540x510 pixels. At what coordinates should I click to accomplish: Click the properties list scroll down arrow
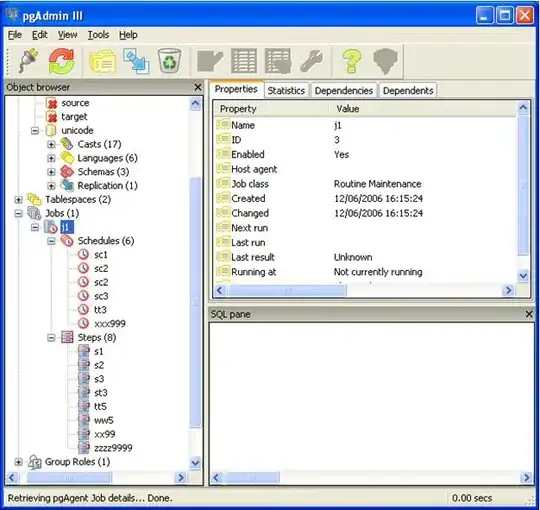523,275
